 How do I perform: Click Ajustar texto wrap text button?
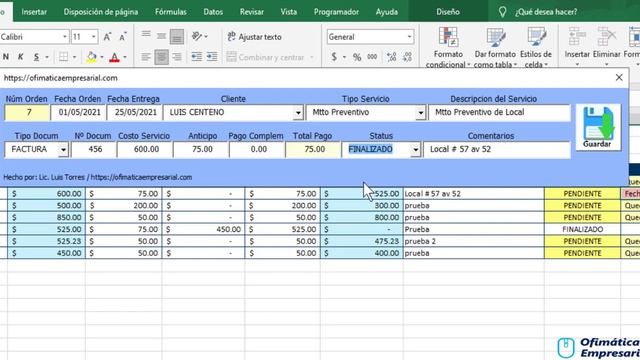254,37
